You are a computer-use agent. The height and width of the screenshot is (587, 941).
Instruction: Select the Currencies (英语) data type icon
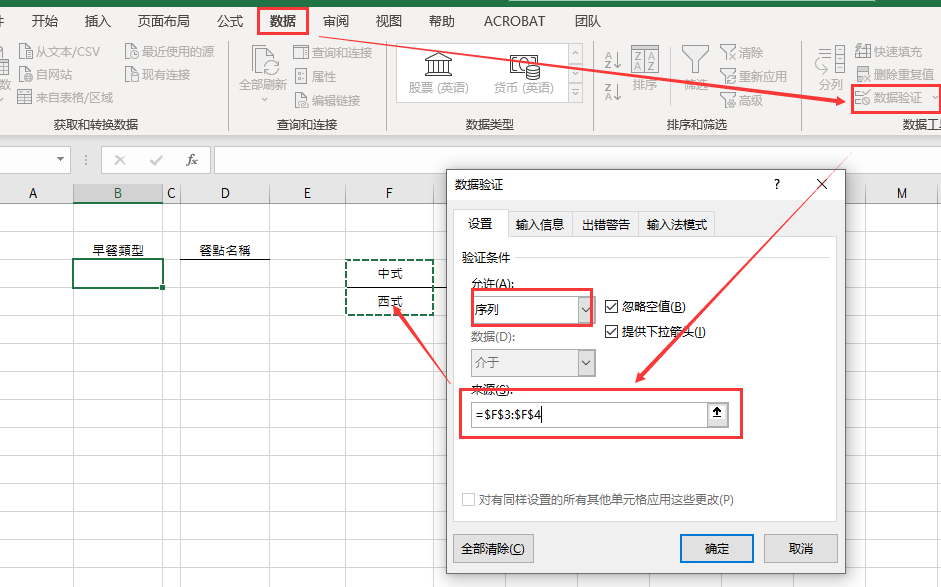click(x=527, y=70)
